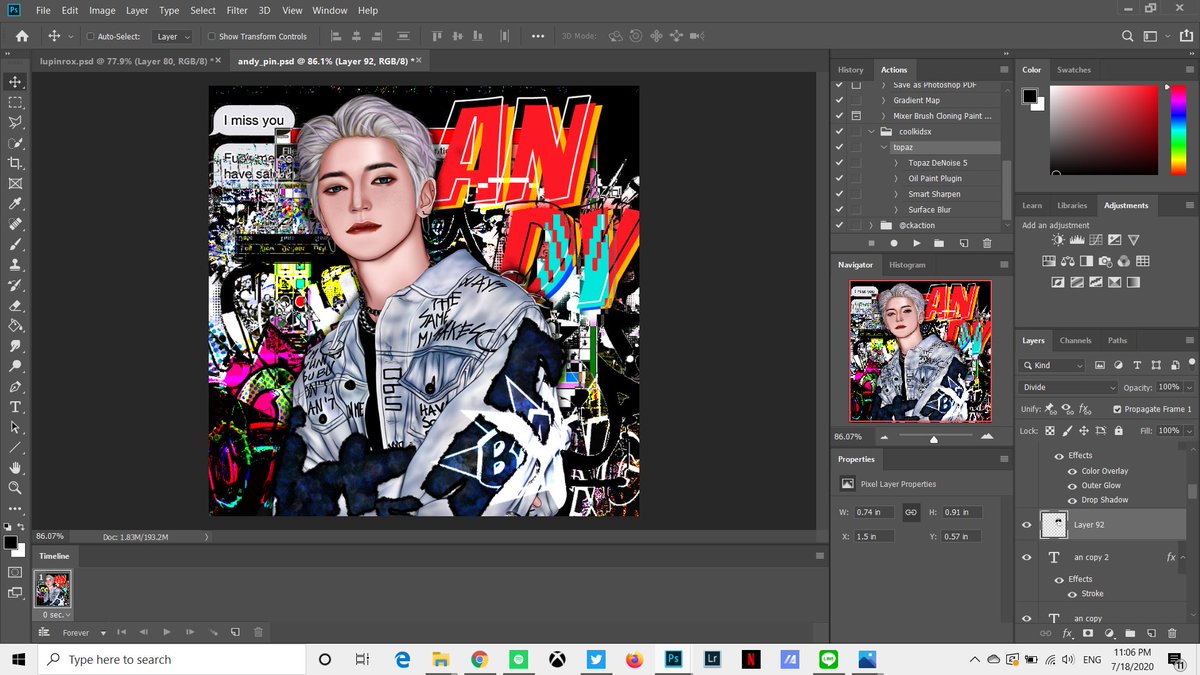The width and height of the screenshot is (1200, 675).
Task: Select the Eyedropper tool
Action: 15,204
